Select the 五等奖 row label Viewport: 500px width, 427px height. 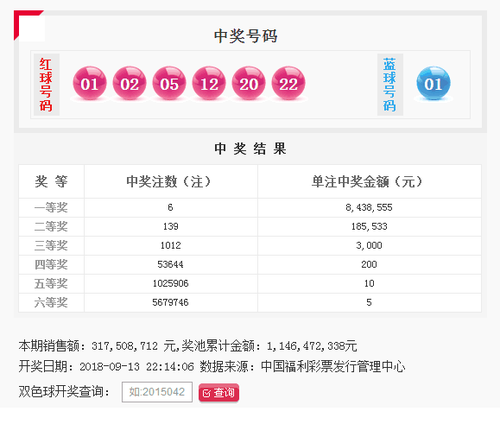point(51,284)
